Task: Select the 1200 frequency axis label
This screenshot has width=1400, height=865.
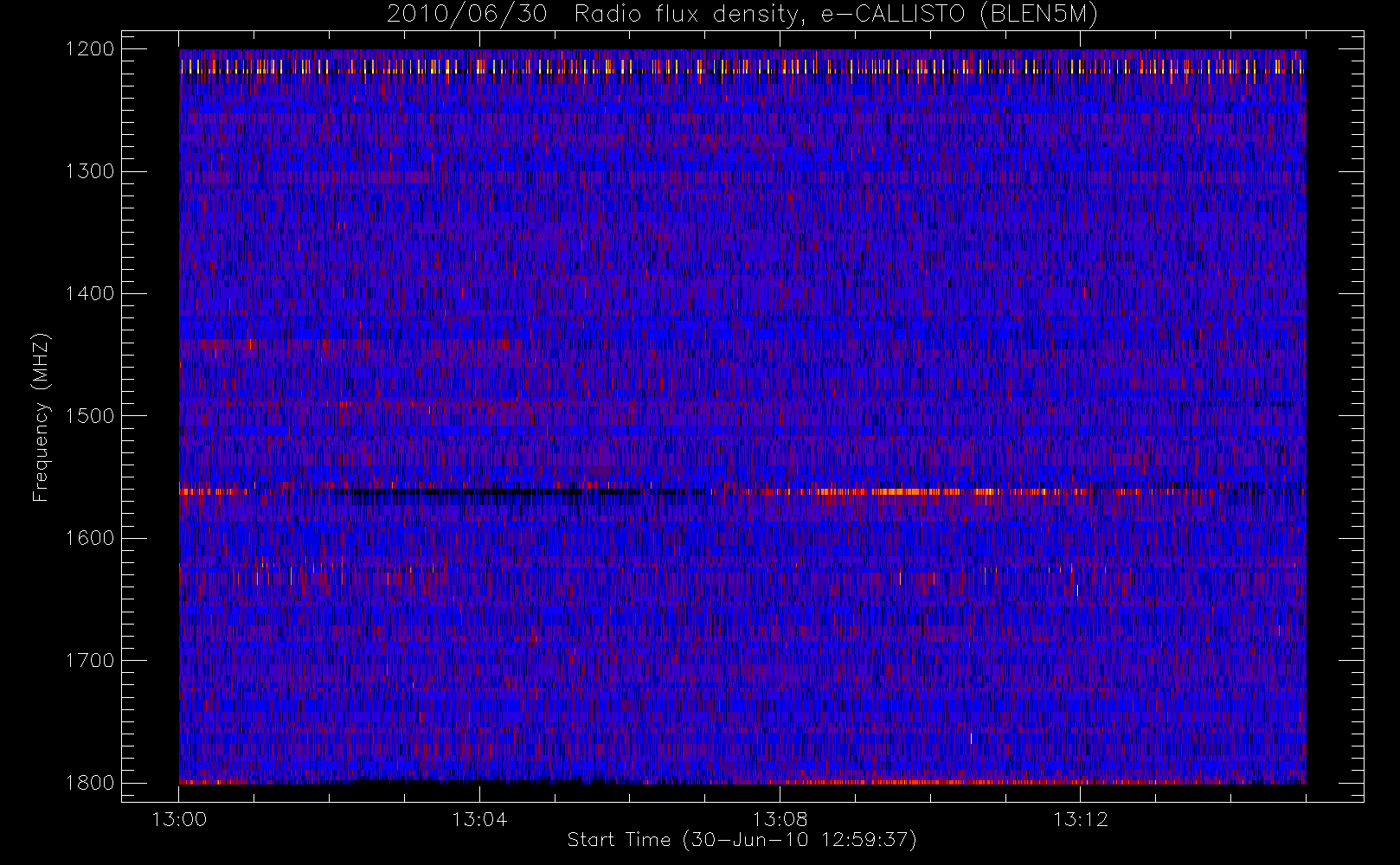Action: 90,49
